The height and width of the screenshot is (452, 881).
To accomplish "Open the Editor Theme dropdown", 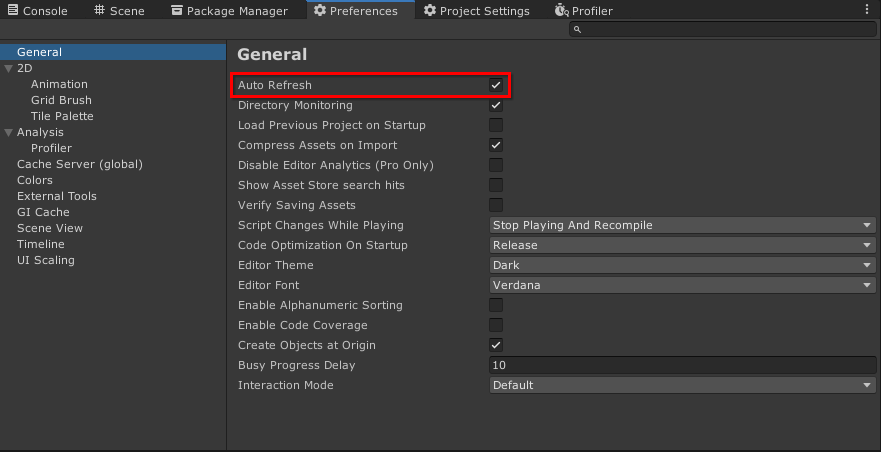I will [682, 265].
